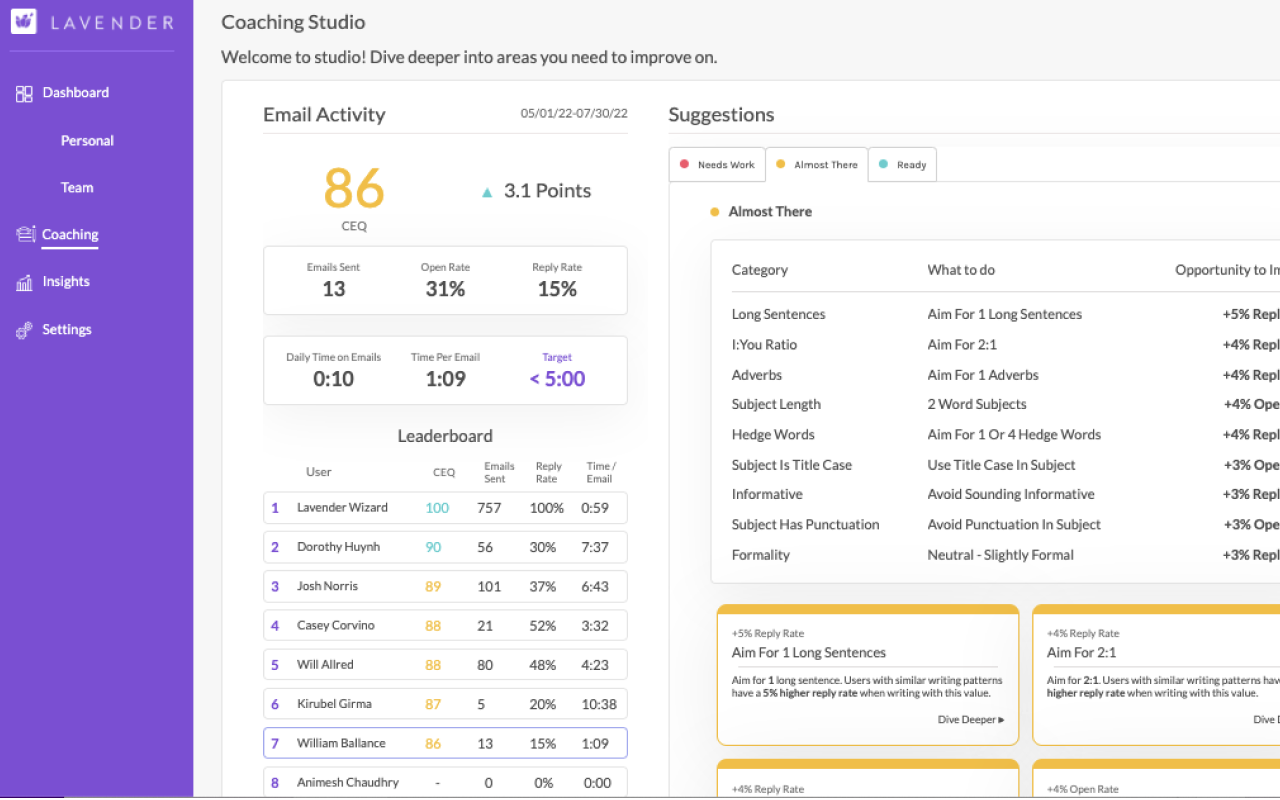Open the Insights section
This screenshot has width=1280, height=800.
(66, 281)
